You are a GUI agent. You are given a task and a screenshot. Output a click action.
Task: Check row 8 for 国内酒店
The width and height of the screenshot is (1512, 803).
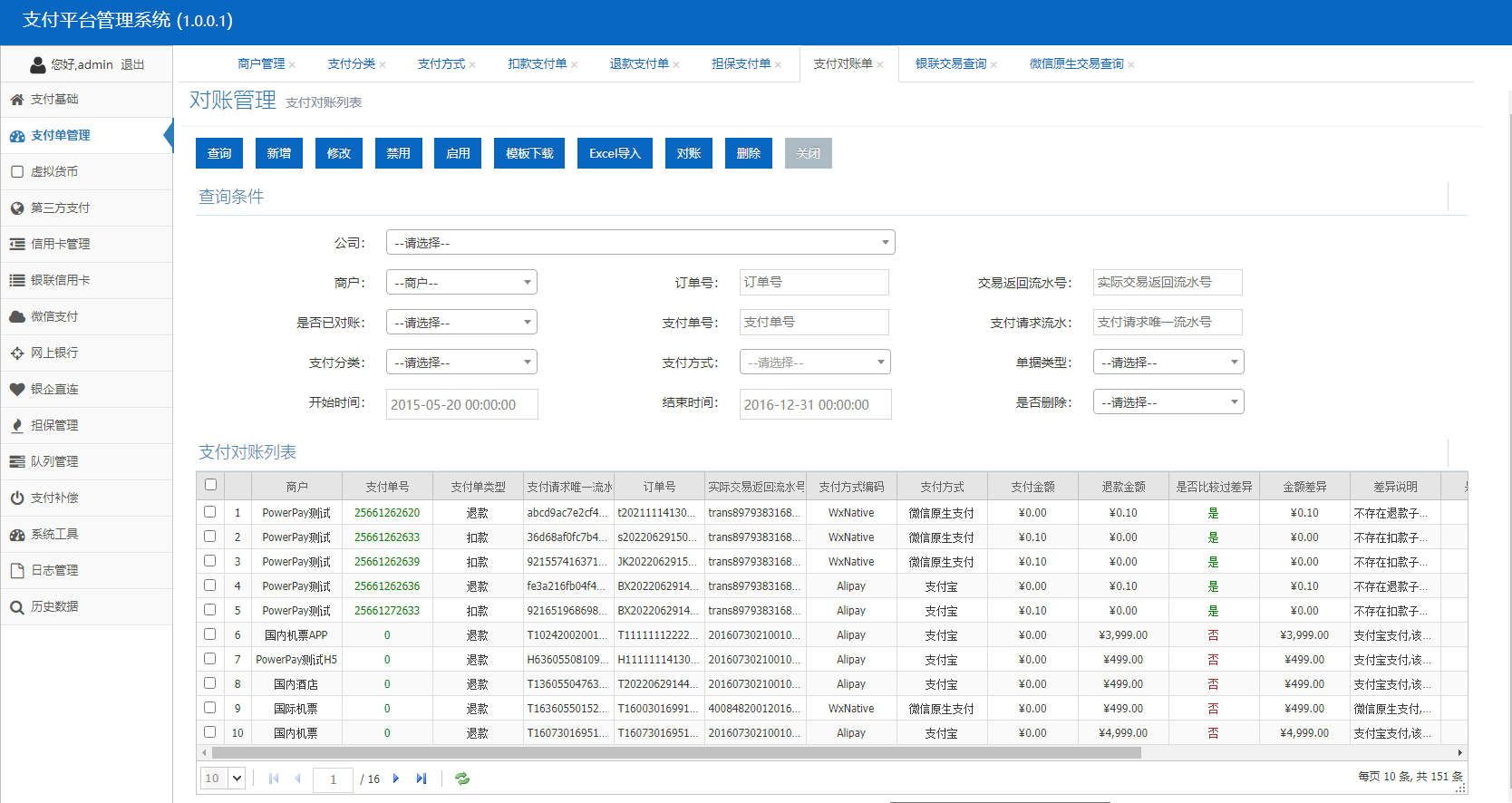(210, 683)
